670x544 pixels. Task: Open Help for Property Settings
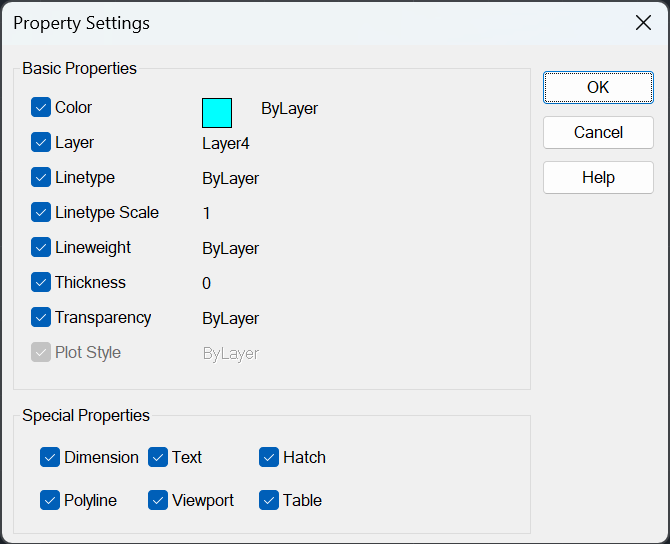click(598, 177)
